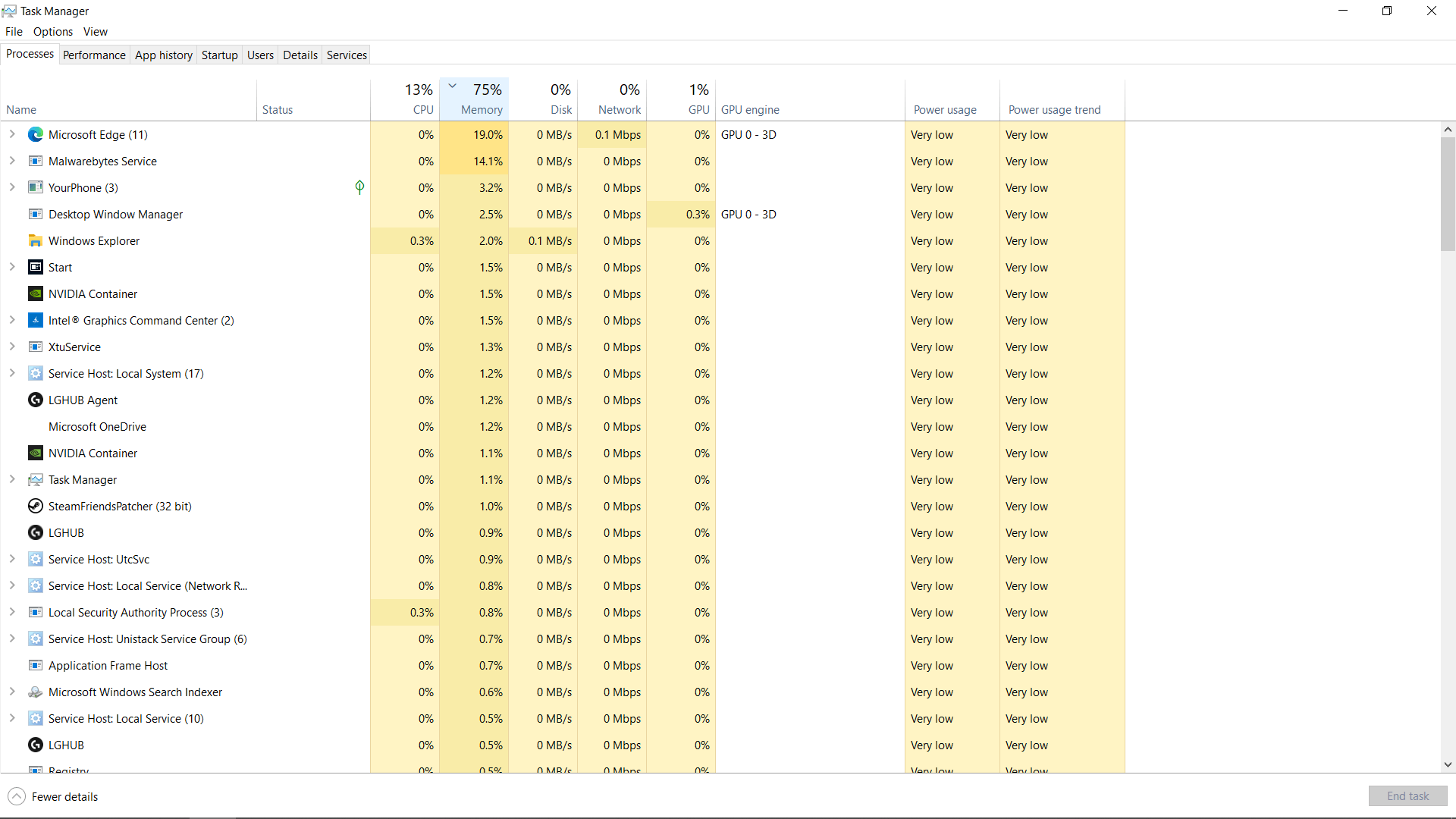Click the scrollbar down arrow
The width and height of the screenshot is (1456, 819).
pos(1448,764)
